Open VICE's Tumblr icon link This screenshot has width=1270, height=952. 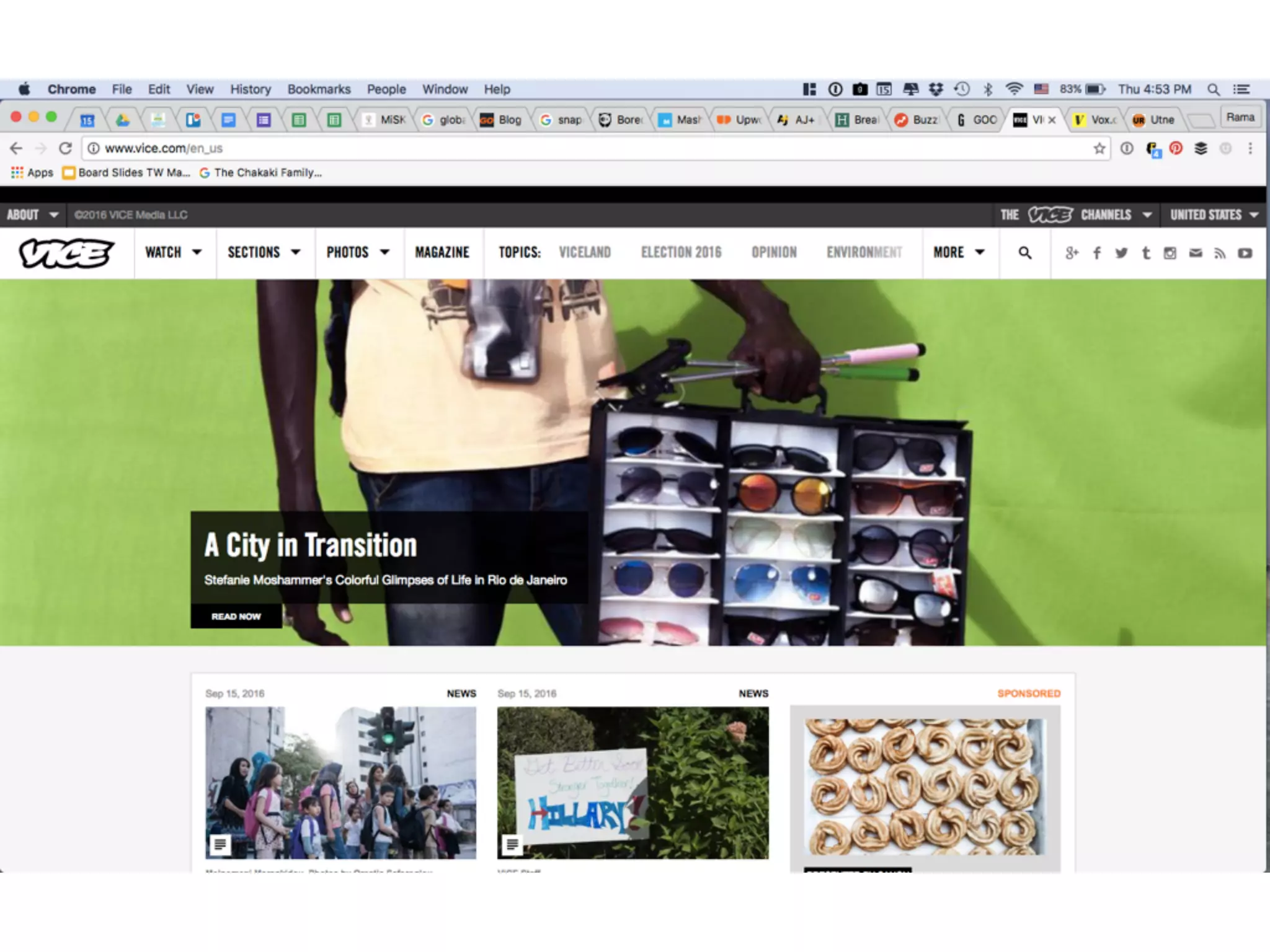coord(1146,253)
